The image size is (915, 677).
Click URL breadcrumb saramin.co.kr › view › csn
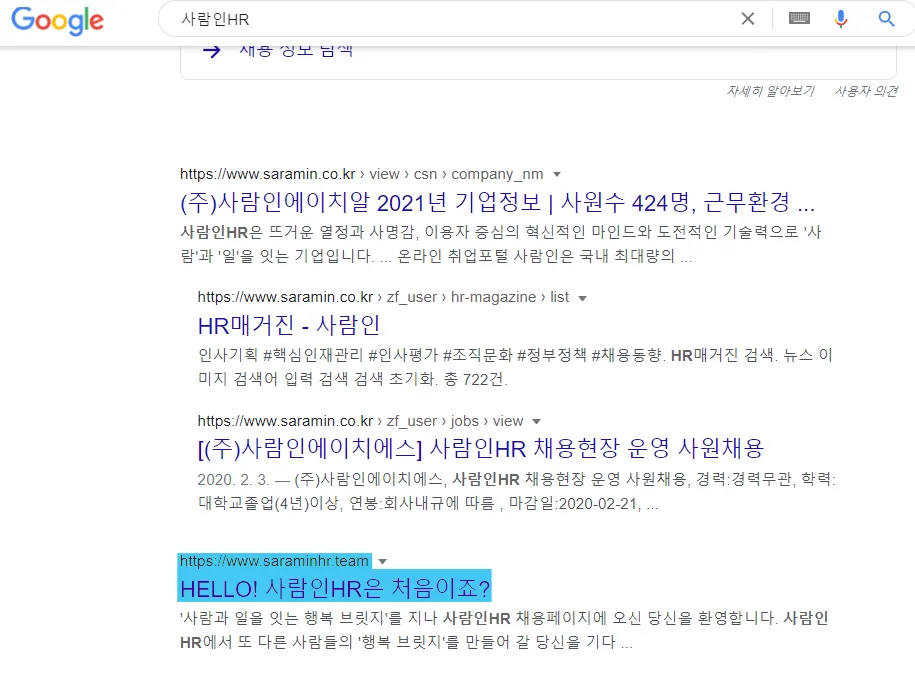(361, 174)
